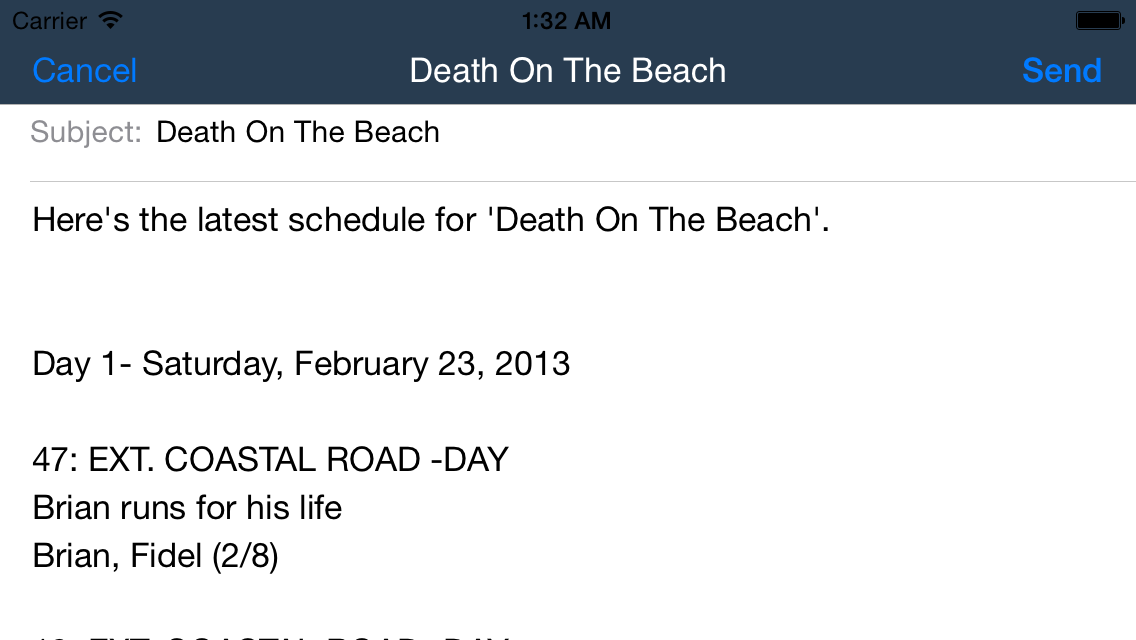Click the Wi-Fi signal icon
The width and height of the screenshot is (1136, 640).
(x=111, y=20)
